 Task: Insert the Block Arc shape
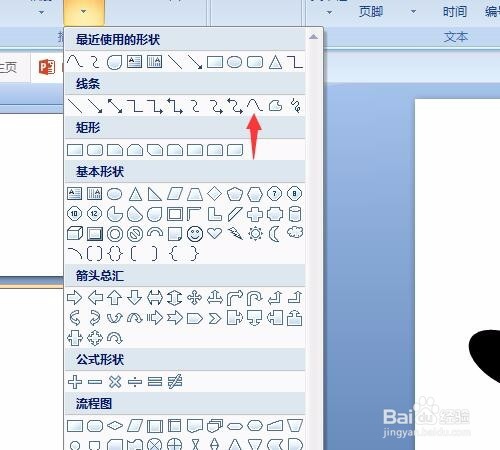point(155,232)
